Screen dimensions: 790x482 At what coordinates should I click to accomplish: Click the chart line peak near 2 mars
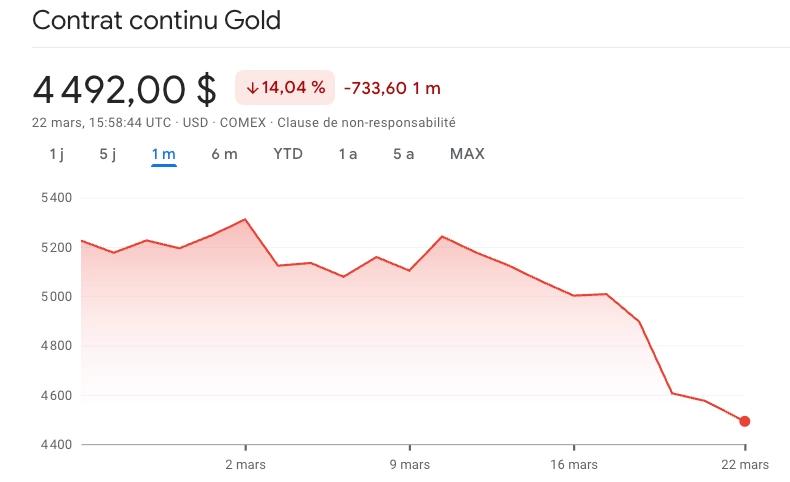pos(245,219)
